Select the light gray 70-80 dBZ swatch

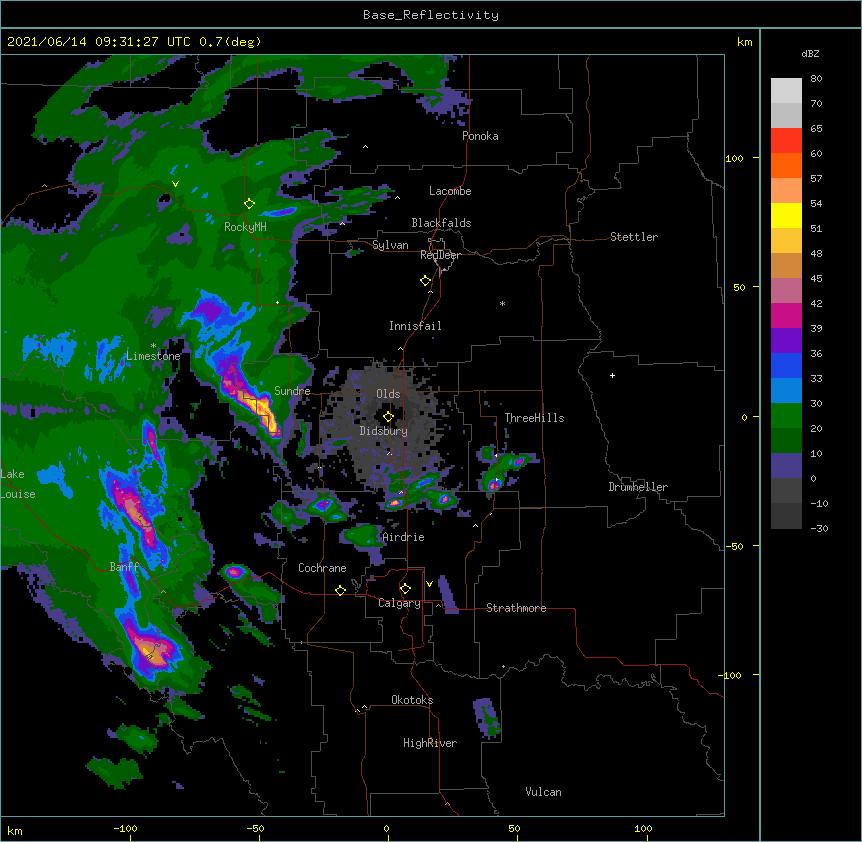pyautogui.click(x=786, y=91)
